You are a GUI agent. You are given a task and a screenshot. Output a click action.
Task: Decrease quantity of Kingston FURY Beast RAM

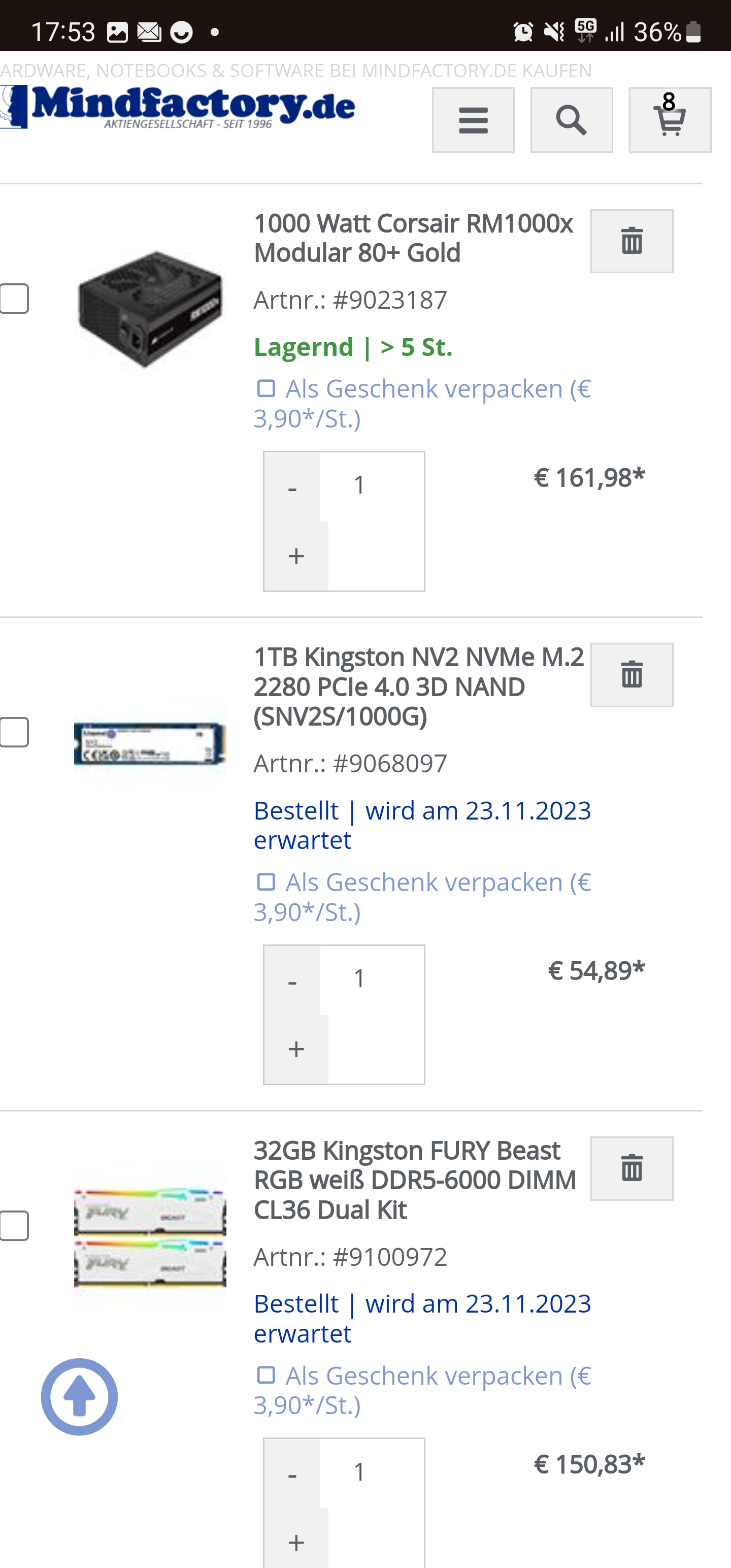tap(292, 1474)
